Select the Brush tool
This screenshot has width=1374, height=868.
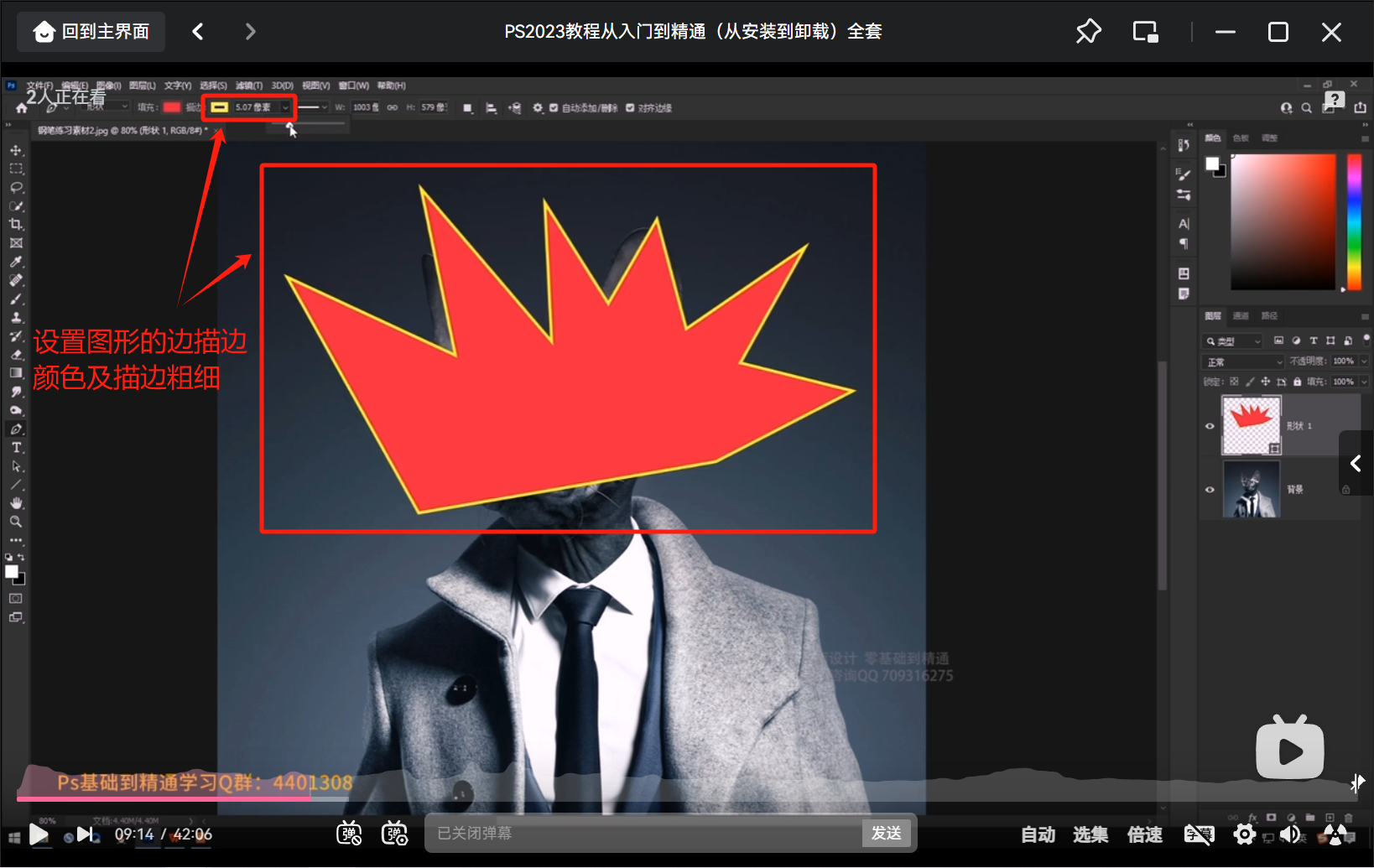[16, 299]
